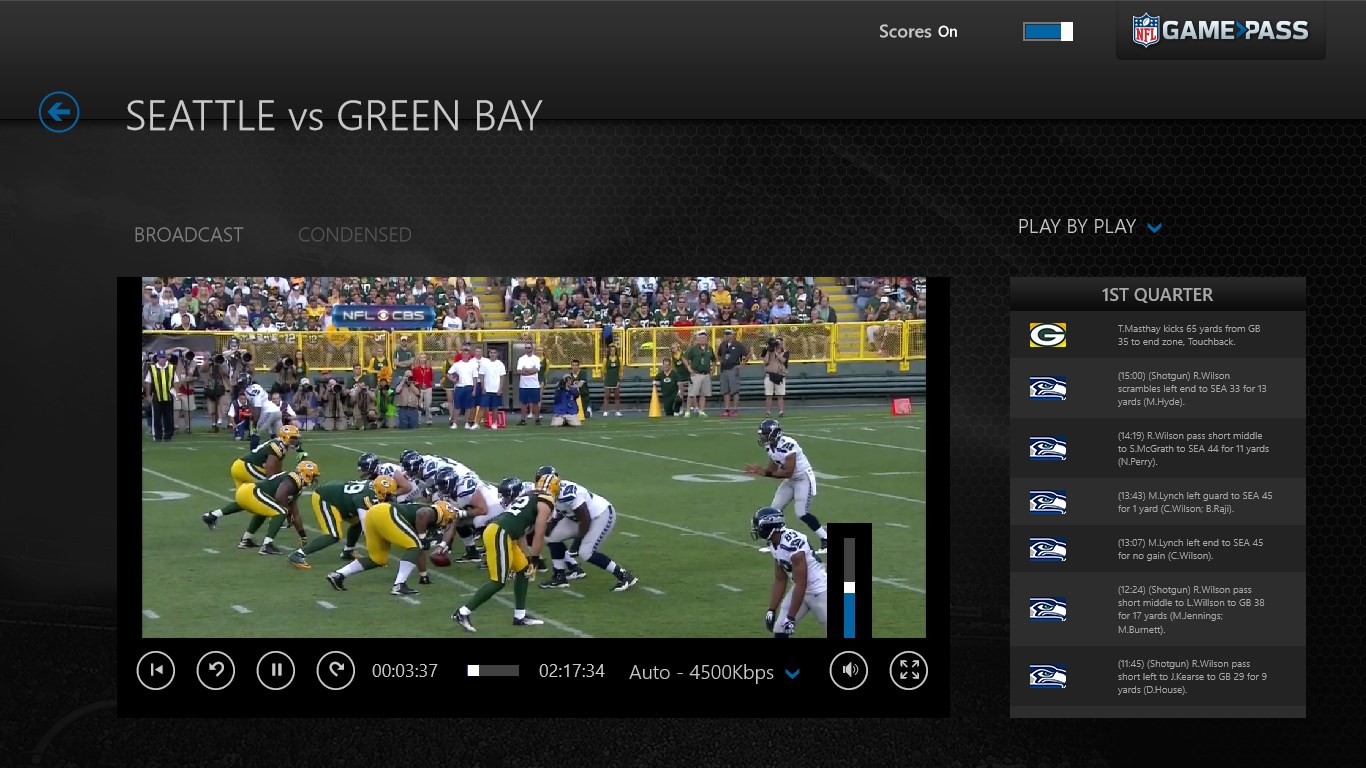Toggle the Scores On switch
Image resolution: width=1366 pixels, height=768 pixels.
click(1048, 32)
